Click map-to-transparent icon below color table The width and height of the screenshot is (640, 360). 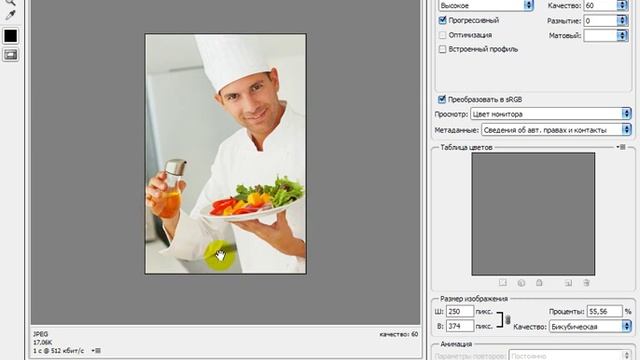(502, 283)
